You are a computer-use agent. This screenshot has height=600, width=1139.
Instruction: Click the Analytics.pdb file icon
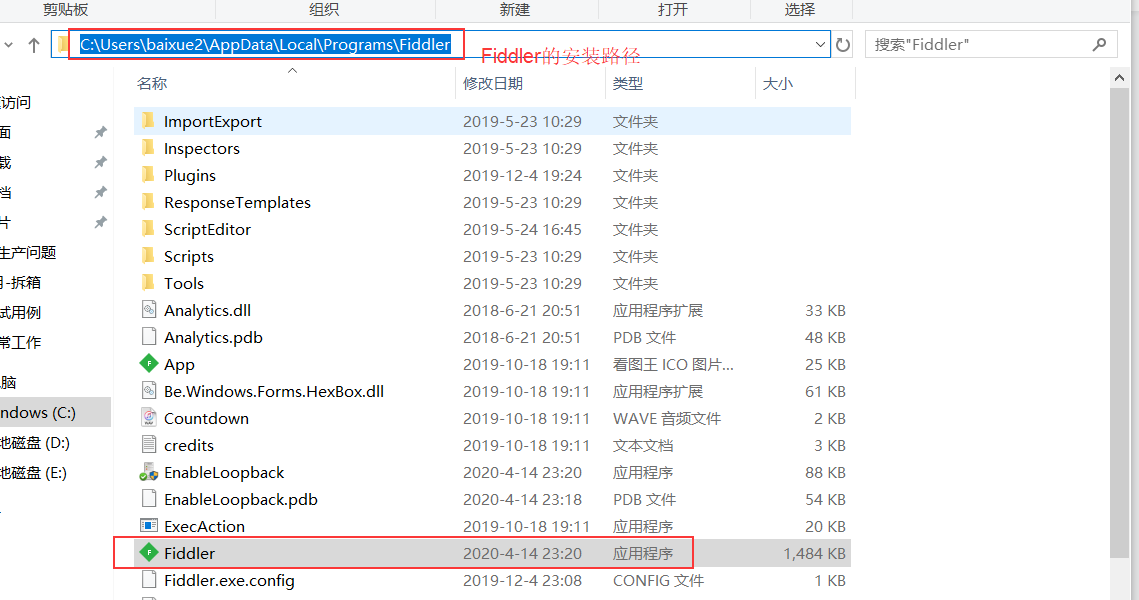tap(149, 336)
